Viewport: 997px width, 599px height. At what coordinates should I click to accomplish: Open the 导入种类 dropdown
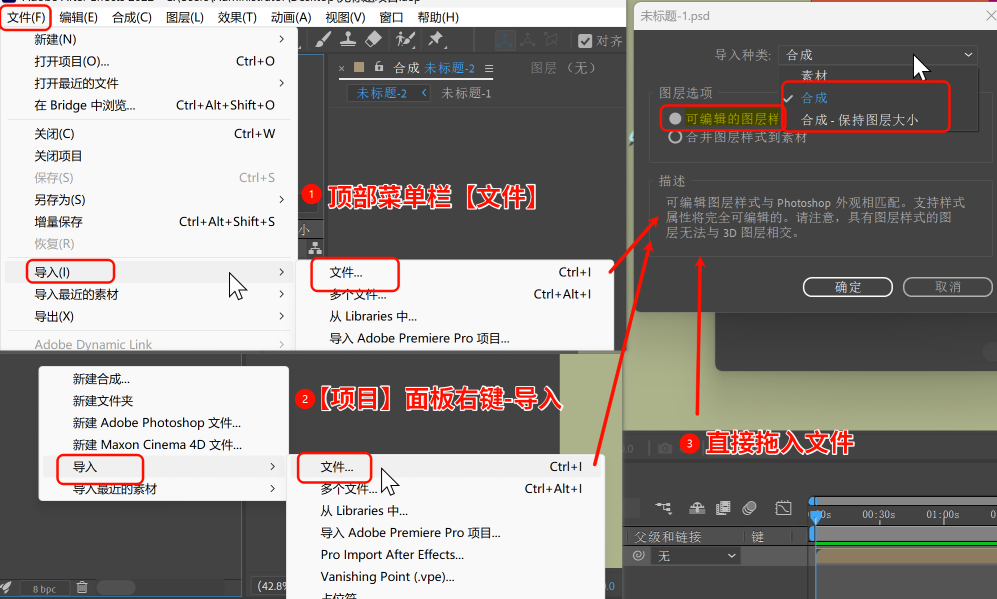(x=879, y=55)
